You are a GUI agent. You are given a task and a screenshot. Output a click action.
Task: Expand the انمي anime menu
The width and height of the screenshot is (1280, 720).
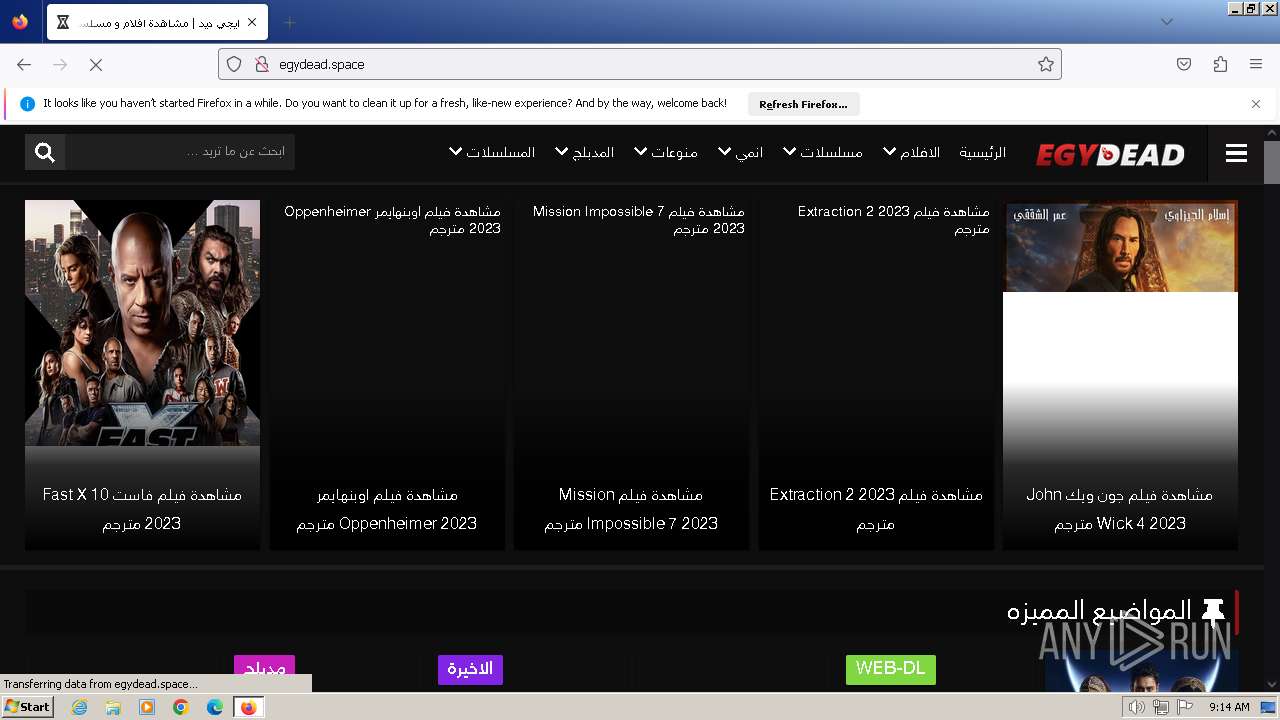coord(741,152)
